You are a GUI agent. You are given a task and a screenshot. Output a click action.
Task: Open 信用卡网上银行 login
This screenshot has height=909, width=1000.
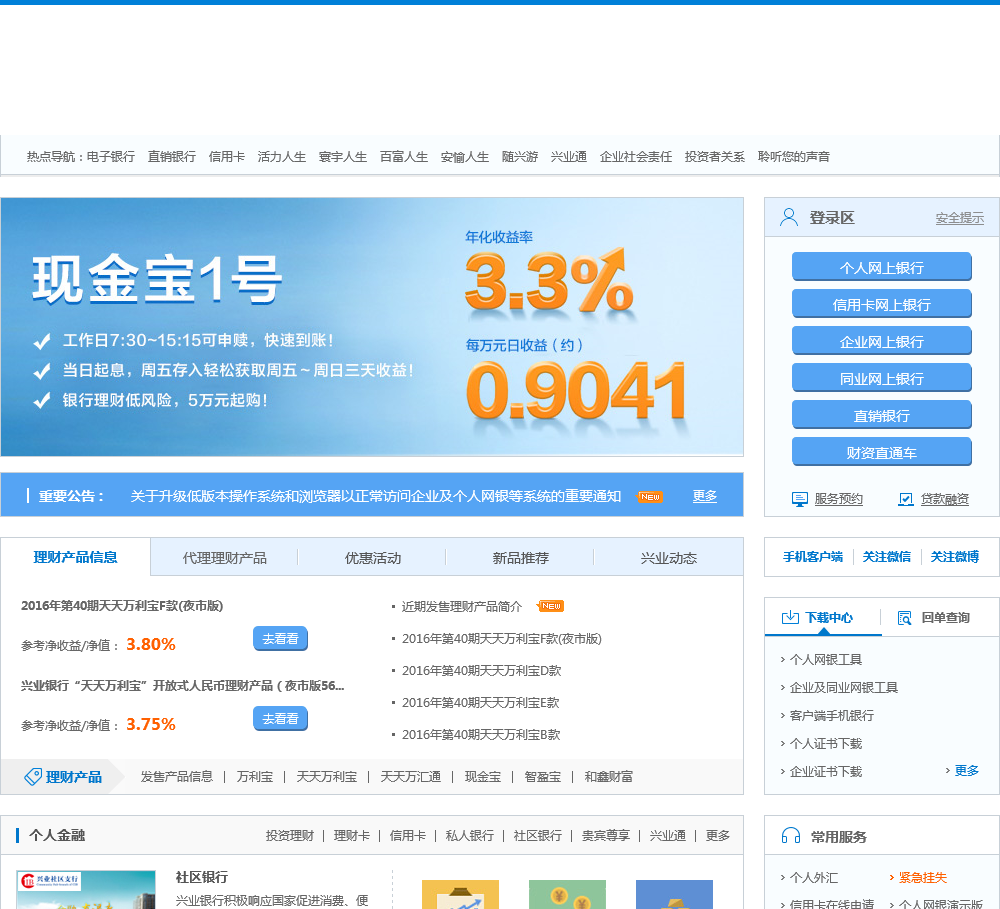(x=881, y=304)
